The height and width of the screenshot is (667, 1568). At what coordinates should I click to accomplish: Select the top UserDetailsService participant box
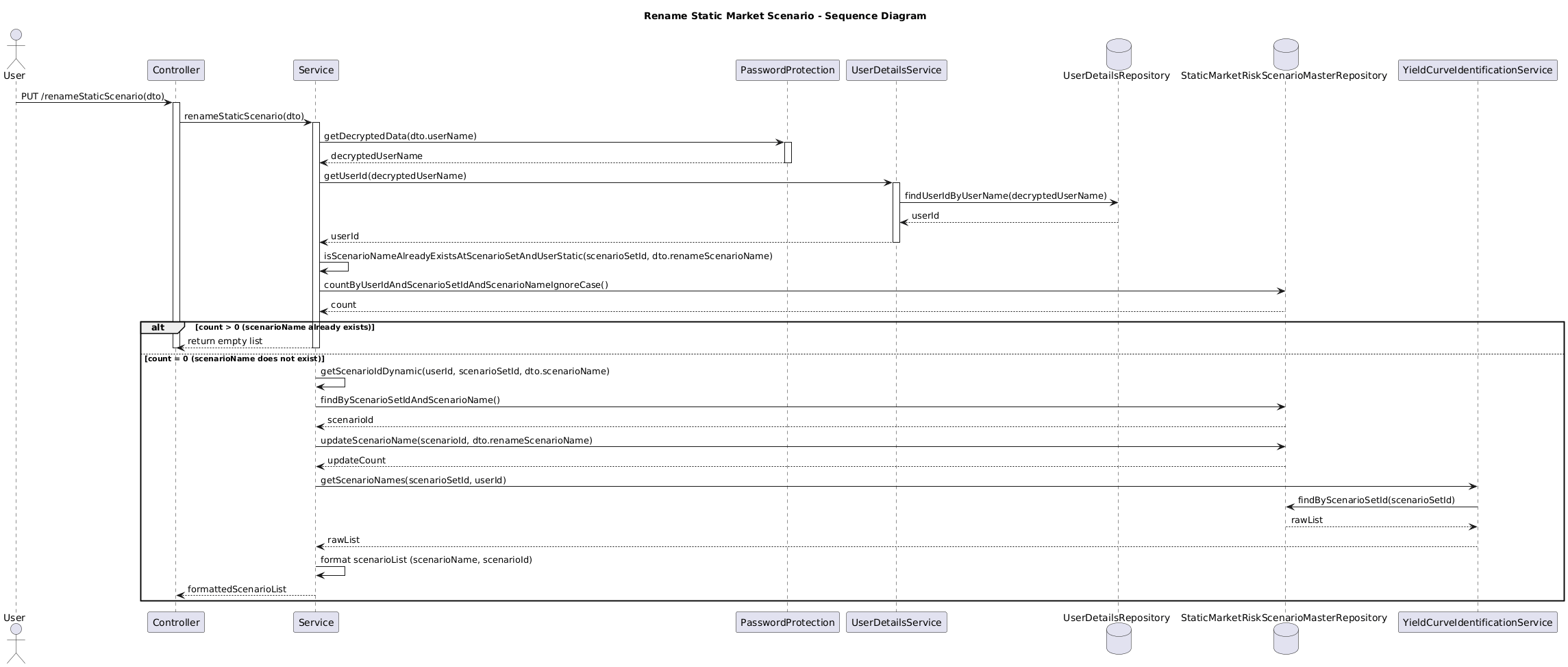tap(897, 70)
